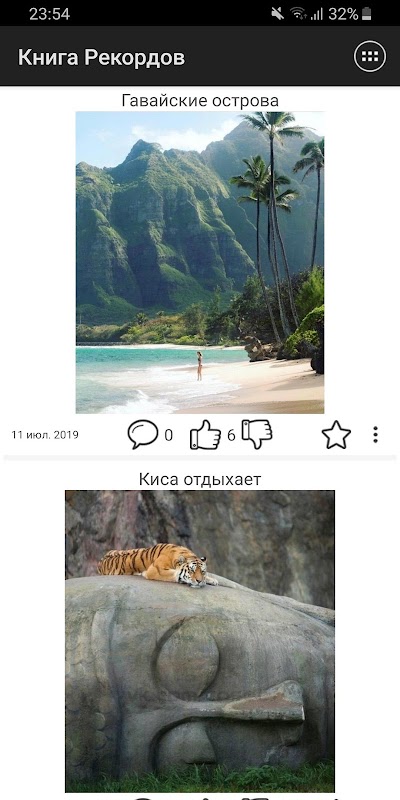
Task: Tap the comment count 0
Action: (x=168, y=435)
